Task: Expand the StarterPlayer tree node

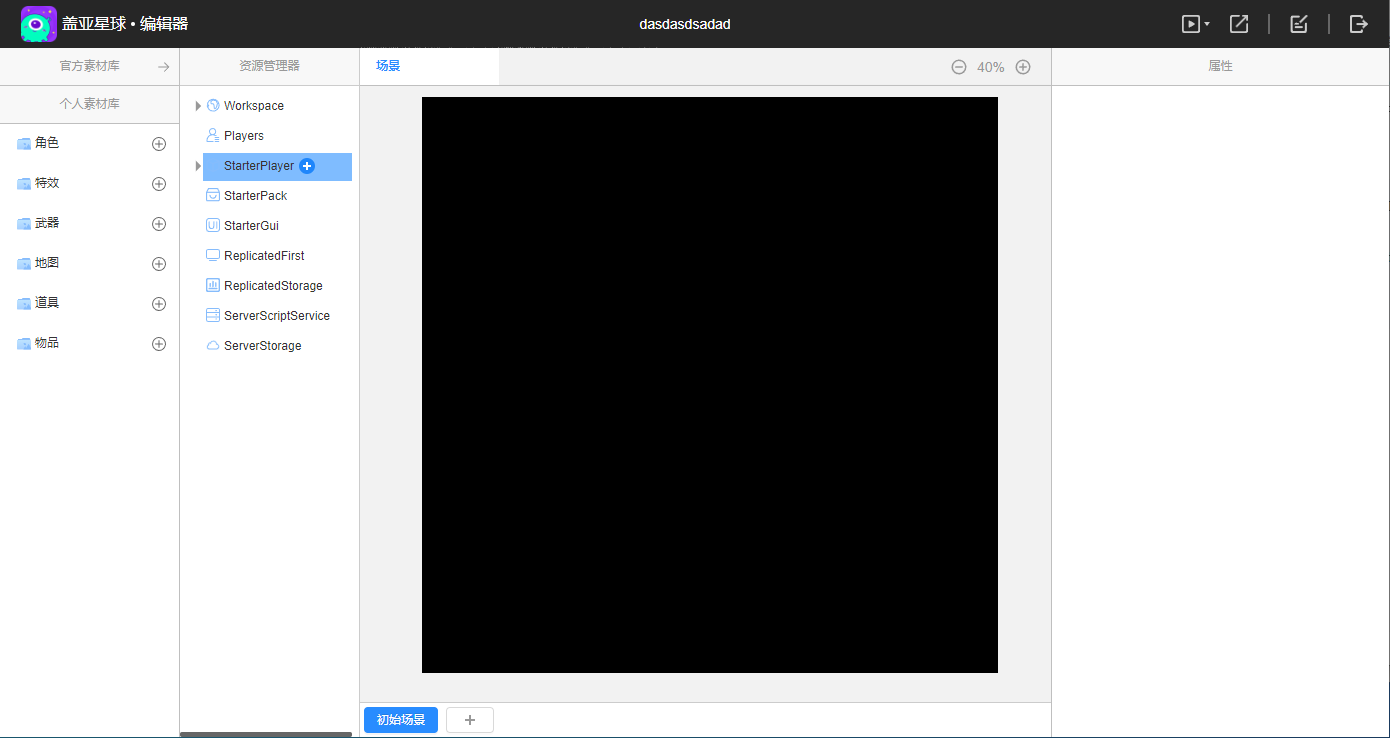Action: 198,166
